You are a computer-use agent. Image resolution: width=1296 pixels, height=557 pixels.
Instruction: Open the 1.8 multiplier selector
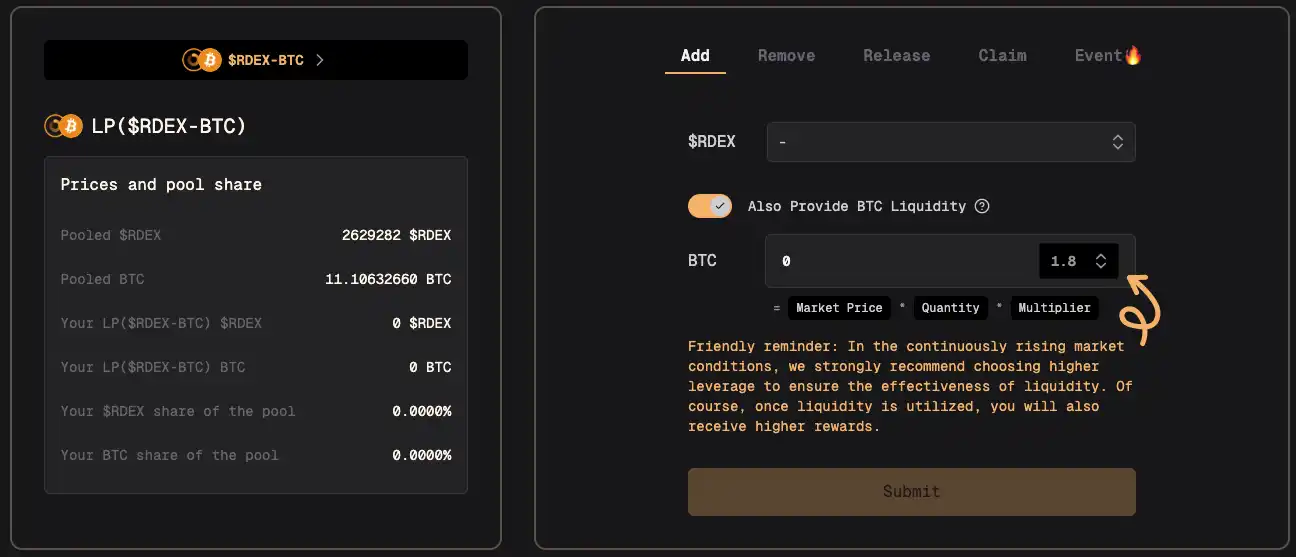[x=1078, y=261]
